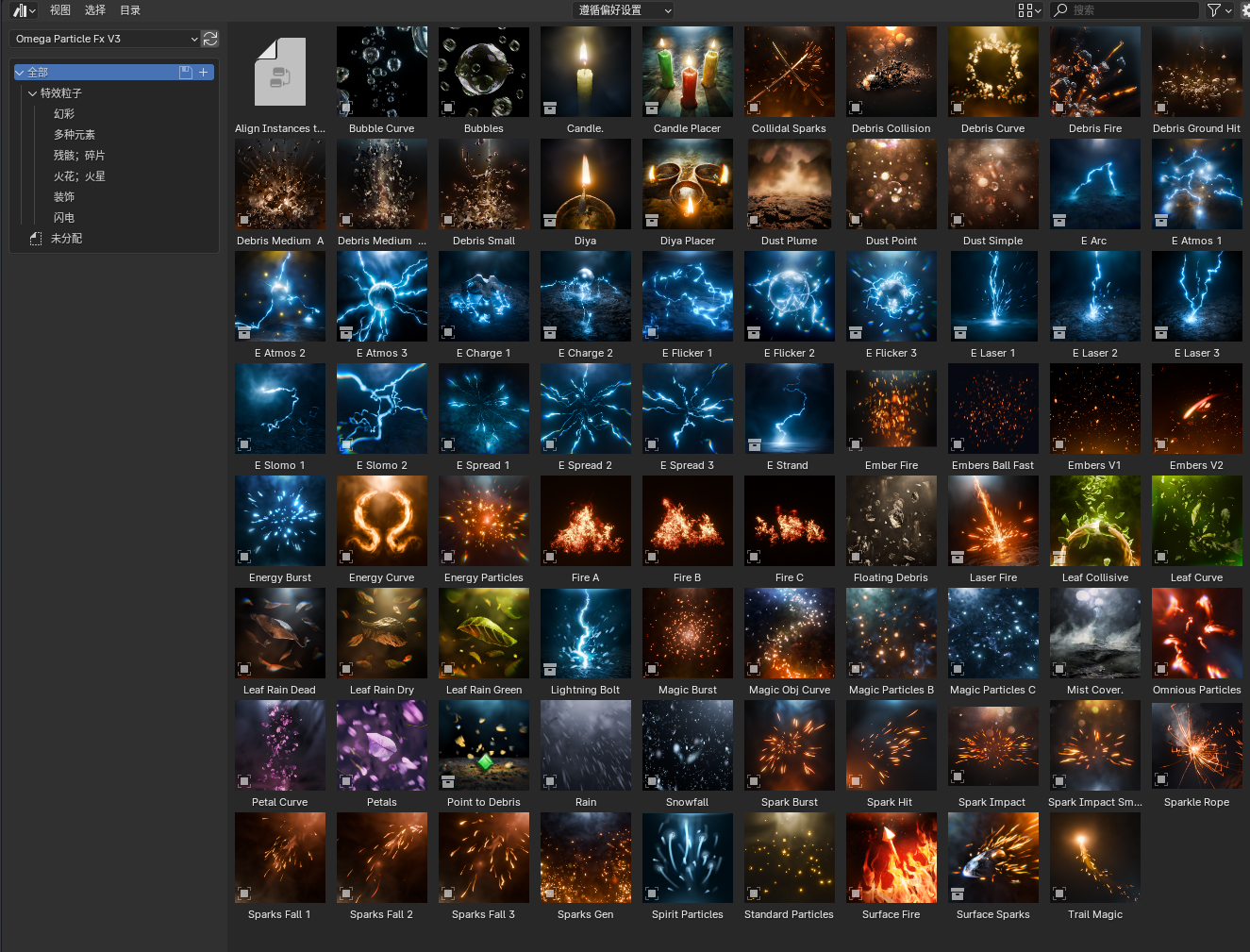Viewport: 1250px width, 952px height.
Task: Select the Debris Curve asset thumbnail
Action: tap(993, 72)
